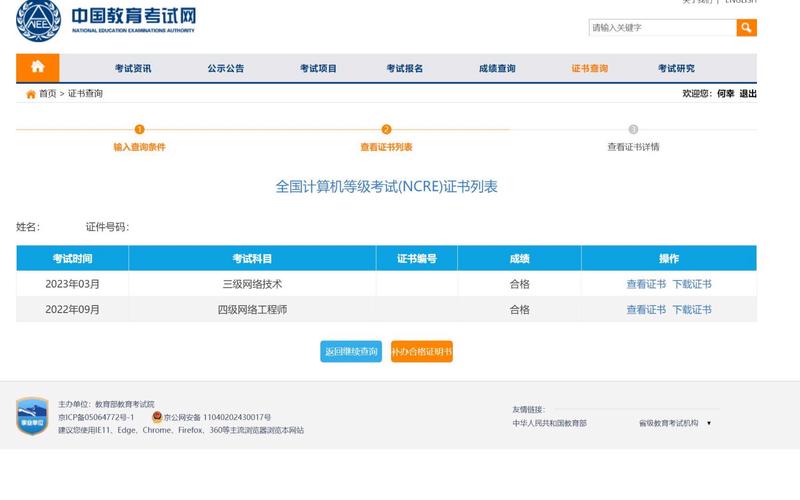Click 下载证书 for 四级网络工程师
This screenshot has height=500, width=800.
(692, 310)
